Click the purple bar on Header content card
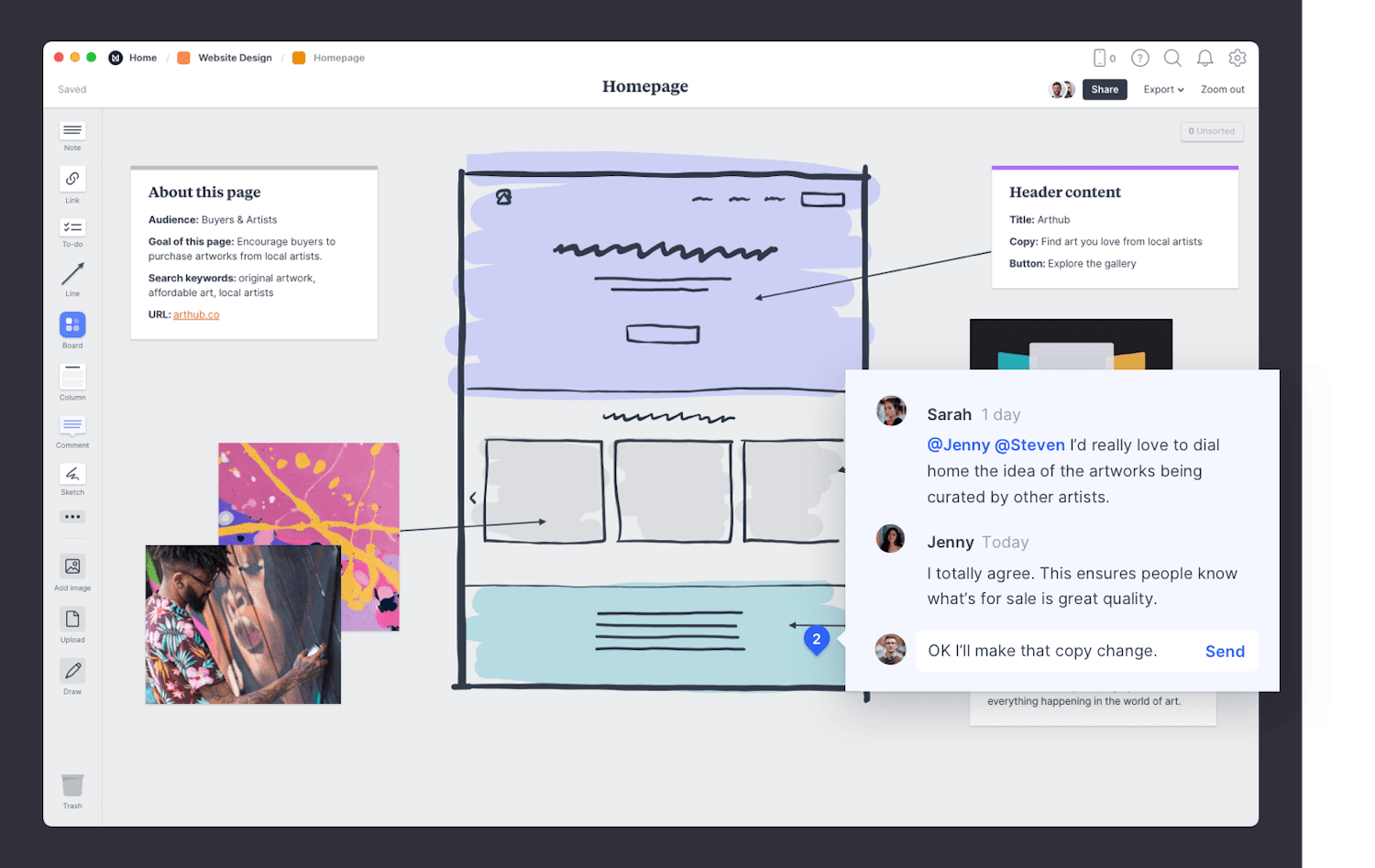 (1115, 168)
